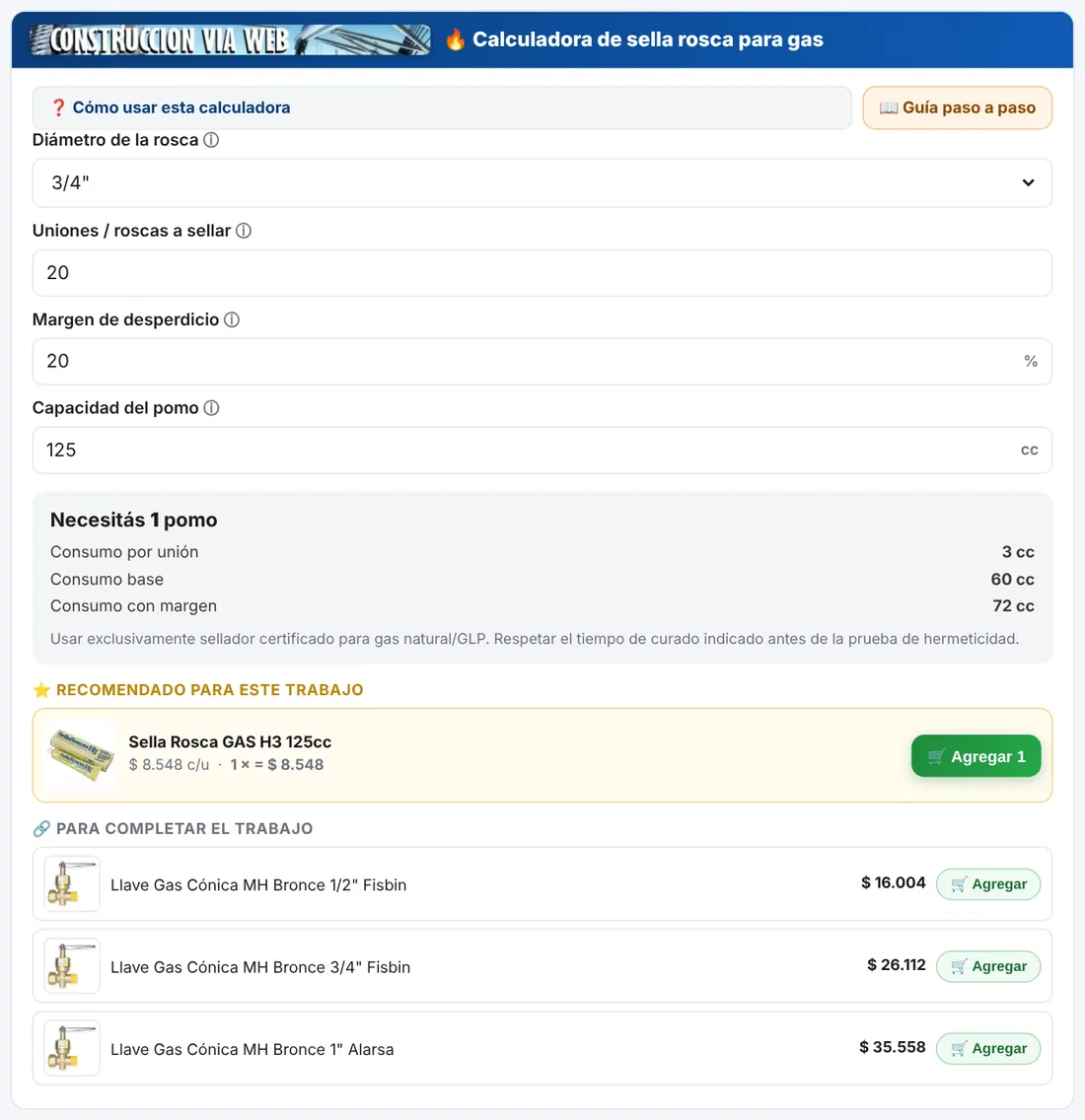Click the info icon beside Margen de desperdicio
Viewport: 1085px width, 1120px height.
(x=232, y=319)
